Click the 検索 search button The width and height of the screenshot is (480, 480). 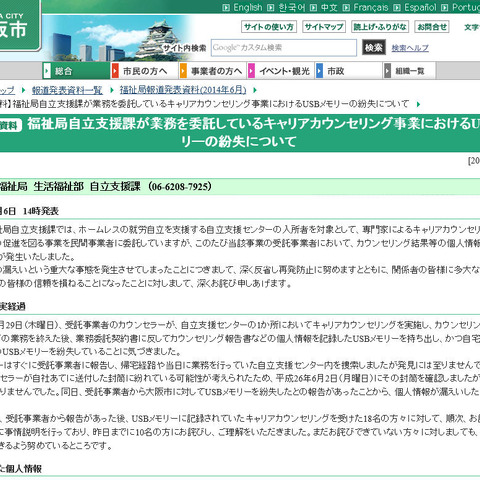point(374,48)
